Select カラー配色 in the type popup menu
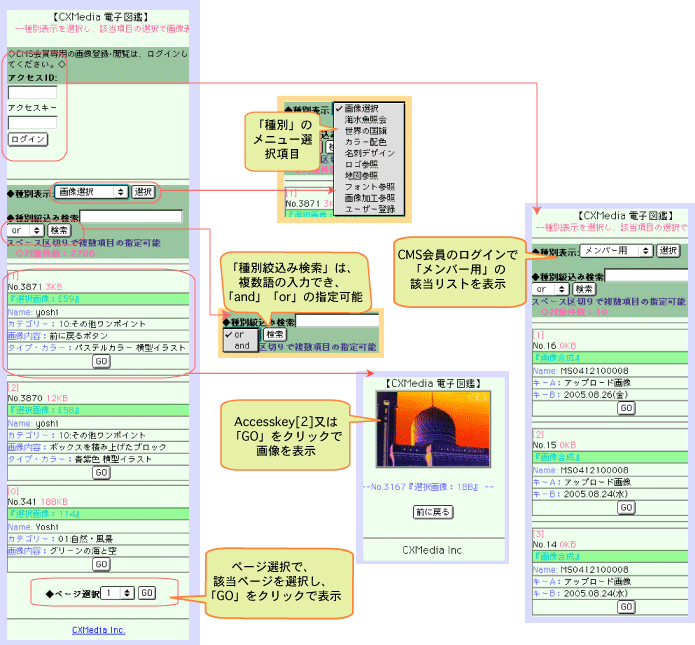 click(x=369, y=142)
